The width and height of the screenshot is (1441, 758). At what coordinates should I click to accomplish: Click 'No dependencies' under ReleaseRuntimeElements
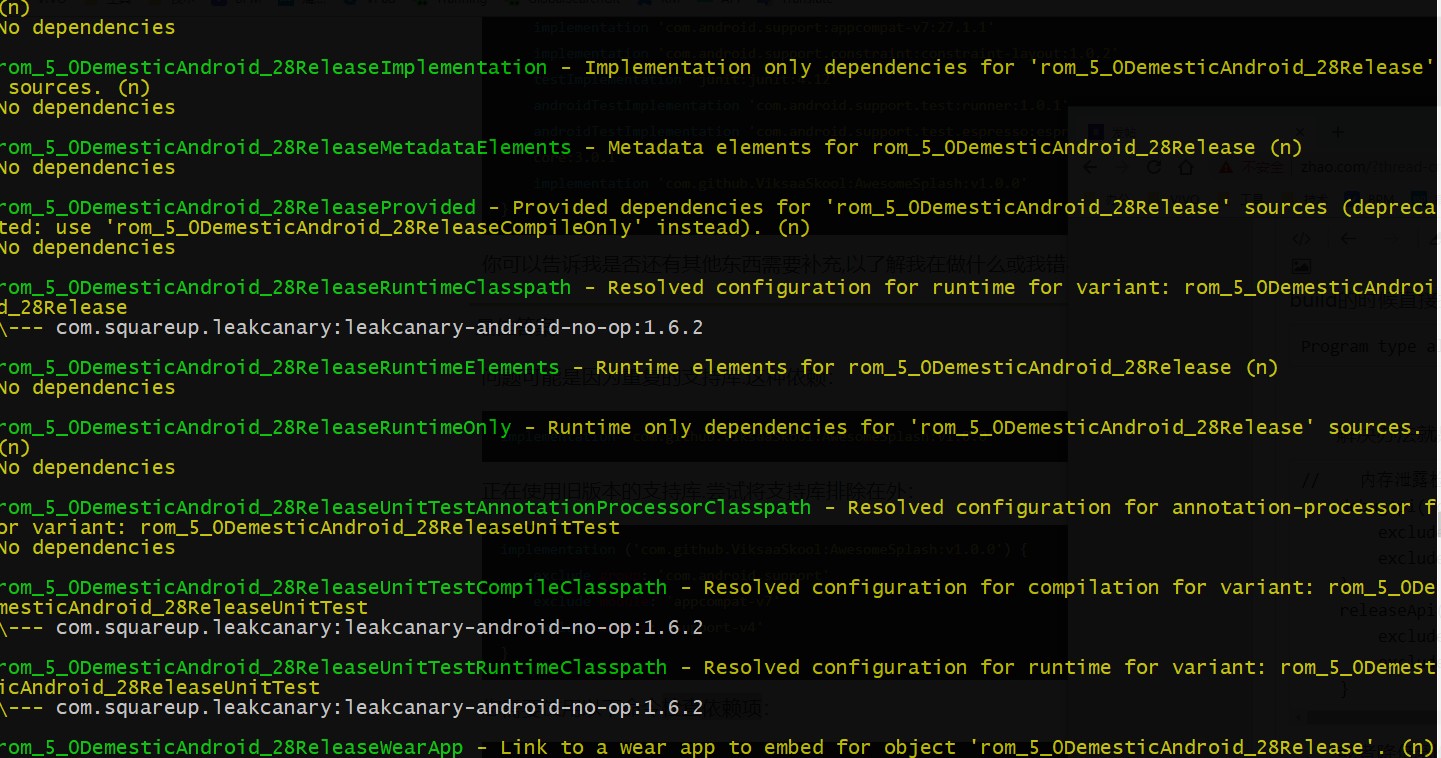point(87,388)
